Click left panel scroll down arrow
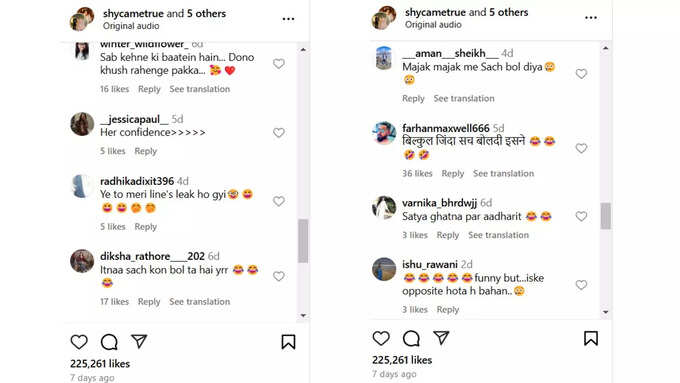The image size is (680, 383). (x=303, y=315)
